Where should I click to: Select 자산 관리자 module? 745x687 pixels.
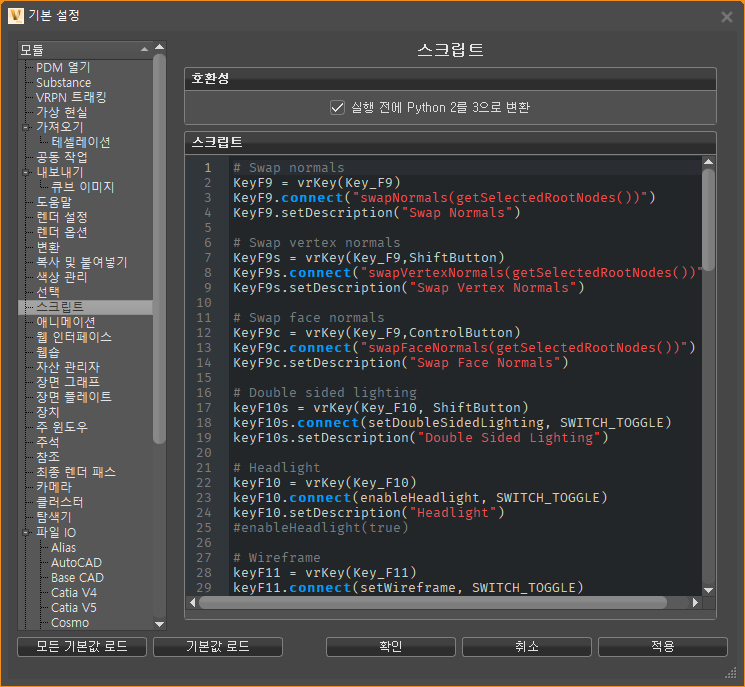point(68,367)
